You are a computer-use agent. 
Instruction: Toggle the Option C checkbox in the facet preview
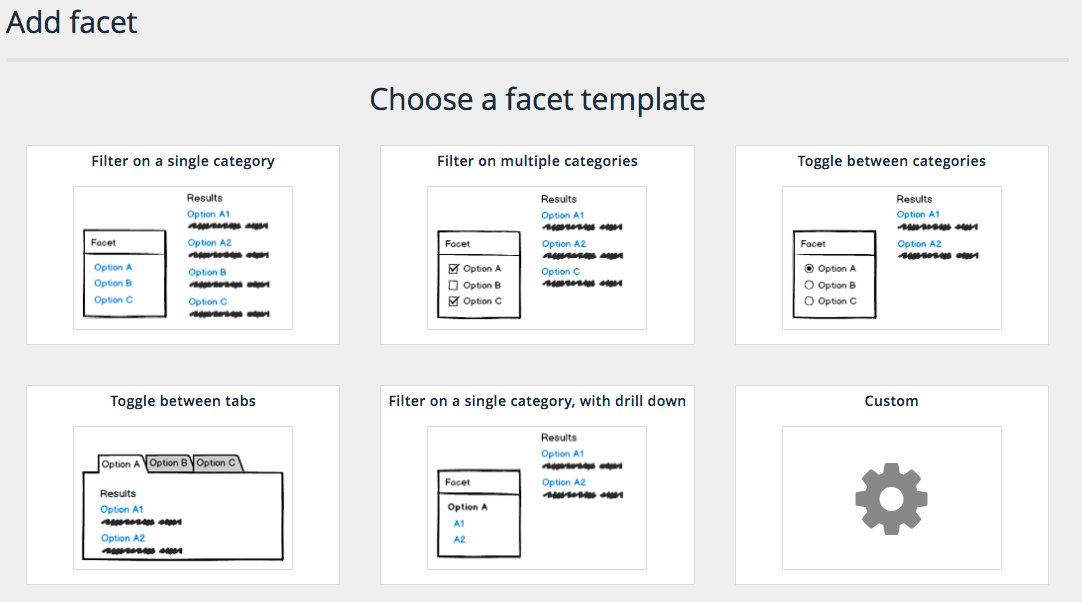click(454, 301)
